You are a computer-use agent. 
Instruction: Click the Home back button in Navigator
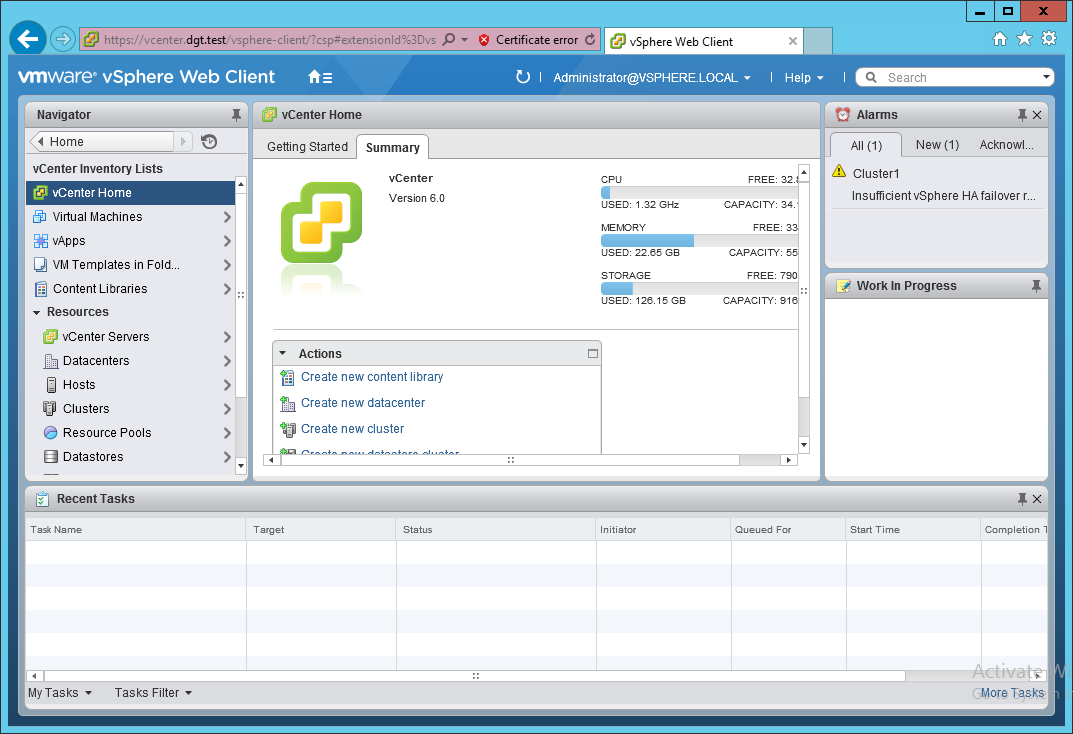click(102, 142)
